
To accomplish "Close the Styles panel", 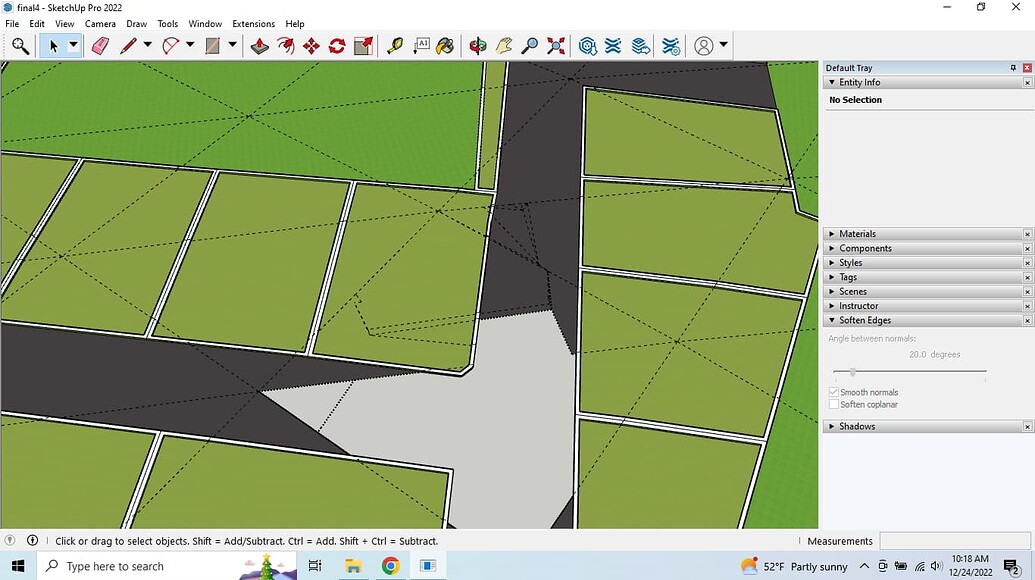I will [1025, 263].
